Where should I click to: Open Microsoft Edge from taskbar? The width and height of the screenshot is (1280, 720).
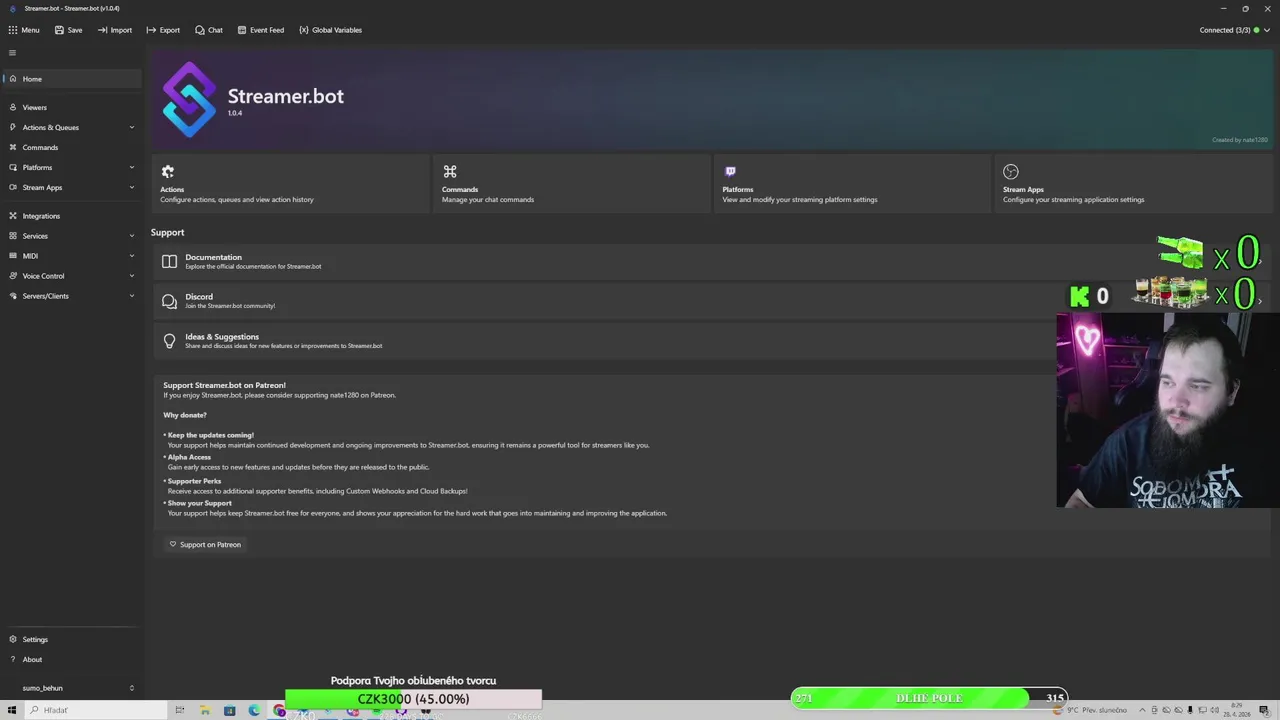254,710
